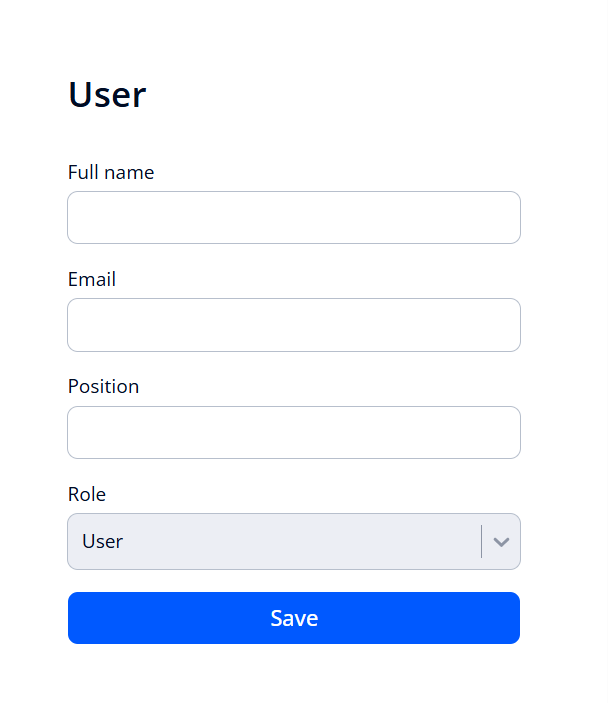This screenshot has height=703, width=608.
Task: Place cursor in the field under Email
Action: click(x=293, y=325)
